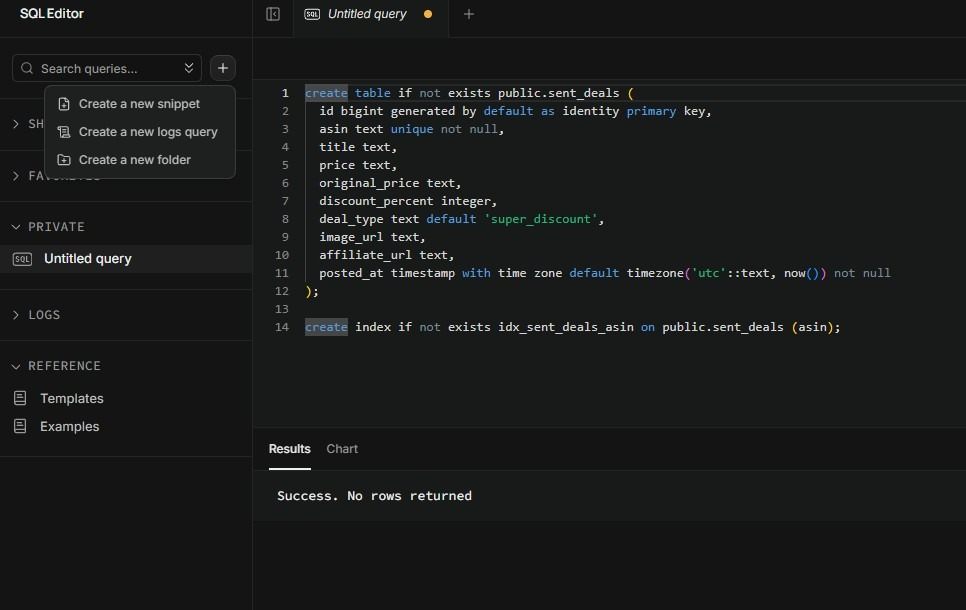Image resolution: width=966 pixels, height=610 pixels.
Task: Click 'original_price text' on line 6
Action: (387, 183)
